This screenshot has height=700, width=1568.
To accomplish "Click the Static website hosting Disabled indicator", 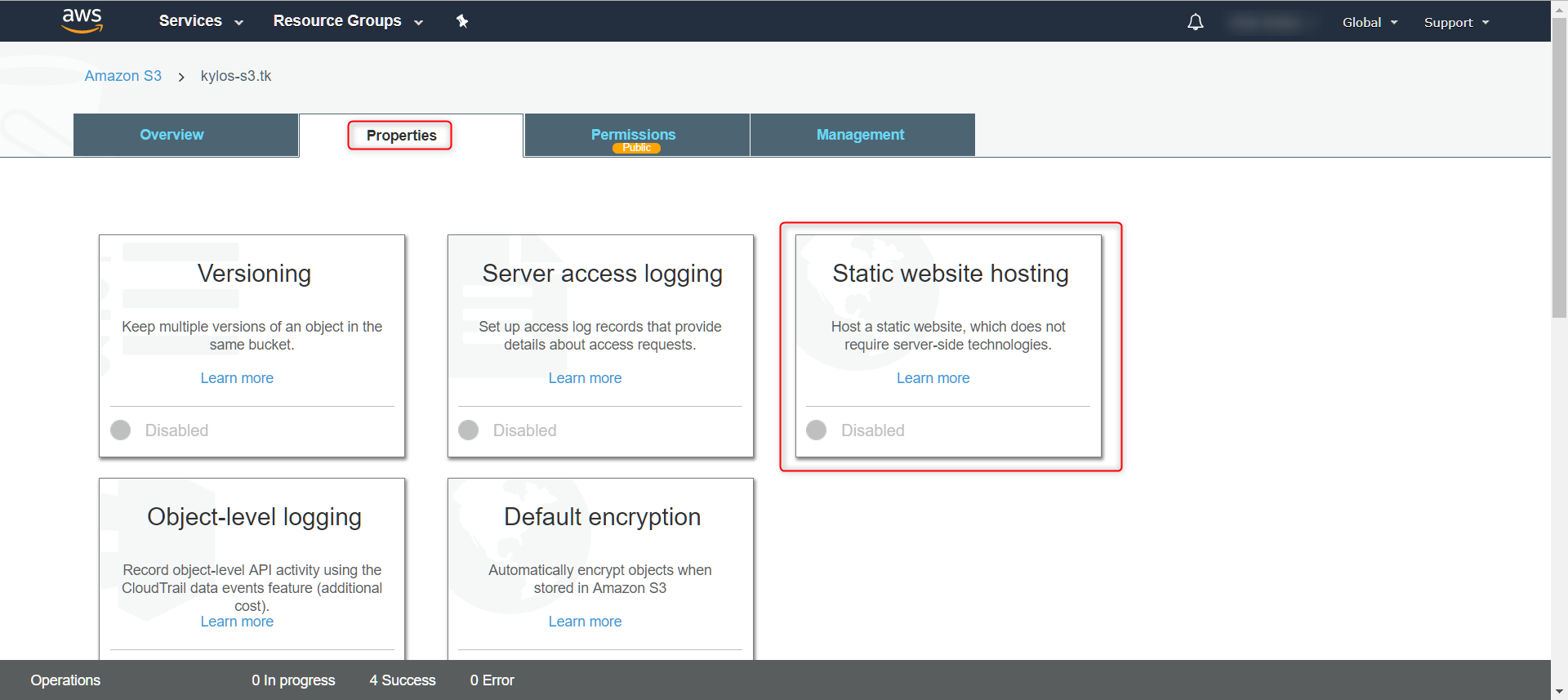I will tap(856, 430).
